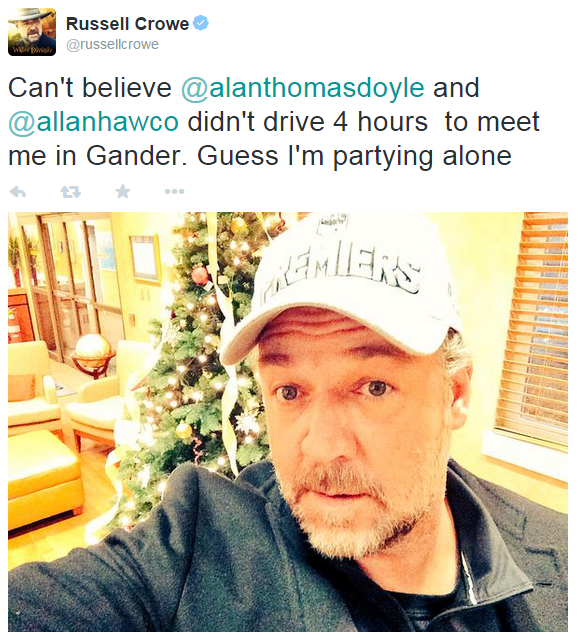This screenshot has height=640, width=578.
Task: Favorite the tweet with the star icon
Action: click(122, 191)
